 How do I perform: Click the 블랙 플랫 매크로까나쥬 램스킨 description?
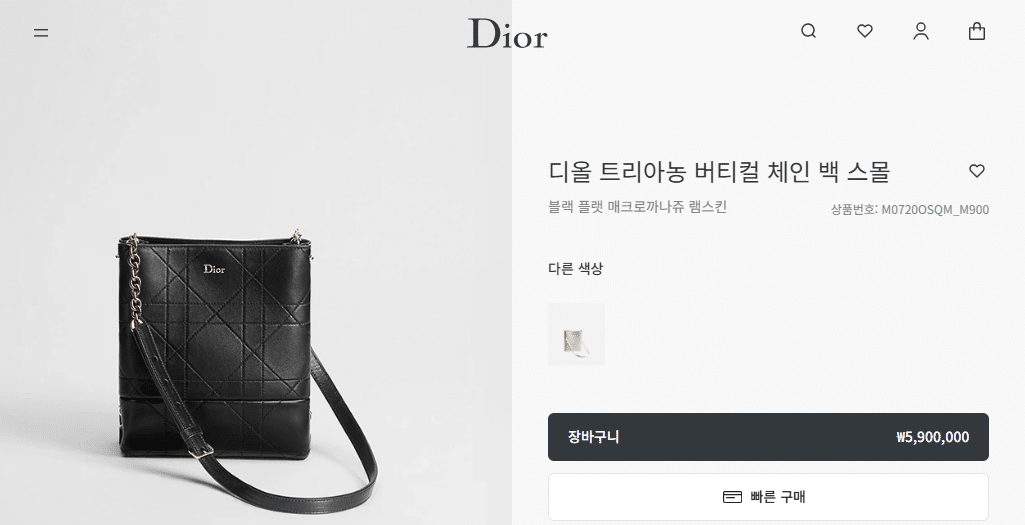click(637, 207)
